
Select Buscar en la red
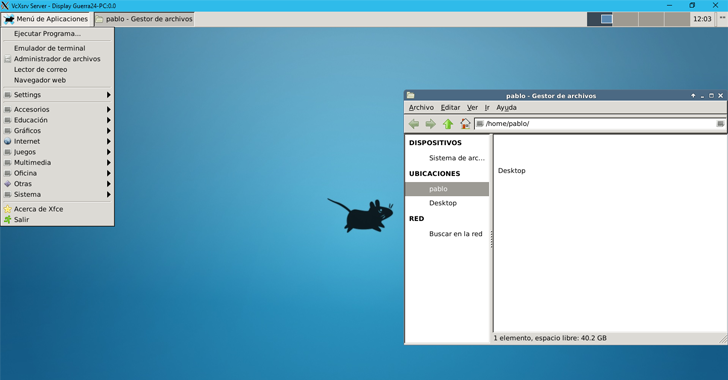(x=447, y=234)
